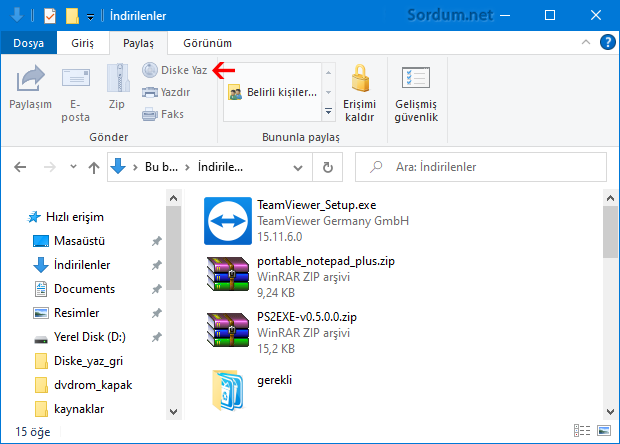The image size is (620, 444).
Task: Collapse the ribbon with the chevron
Action: click(586, 42)
